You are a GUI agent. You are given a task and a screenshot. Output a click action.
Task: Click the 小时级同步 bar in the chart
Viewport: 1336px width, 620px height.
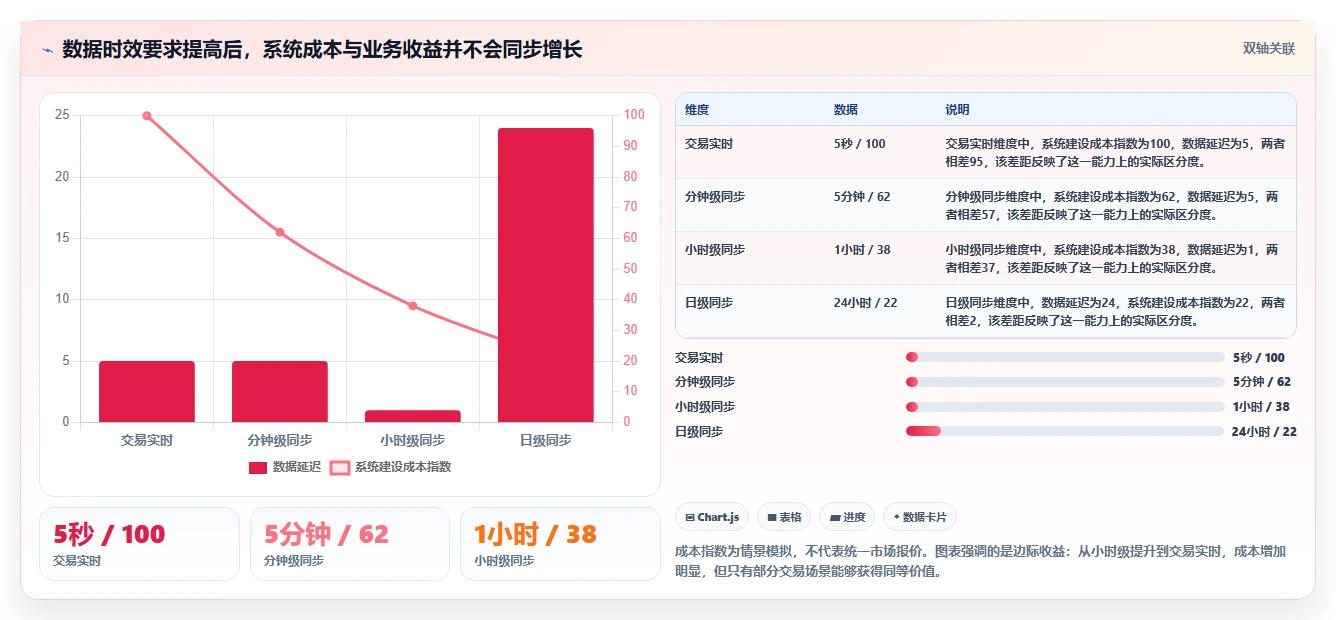coord(413,416)
